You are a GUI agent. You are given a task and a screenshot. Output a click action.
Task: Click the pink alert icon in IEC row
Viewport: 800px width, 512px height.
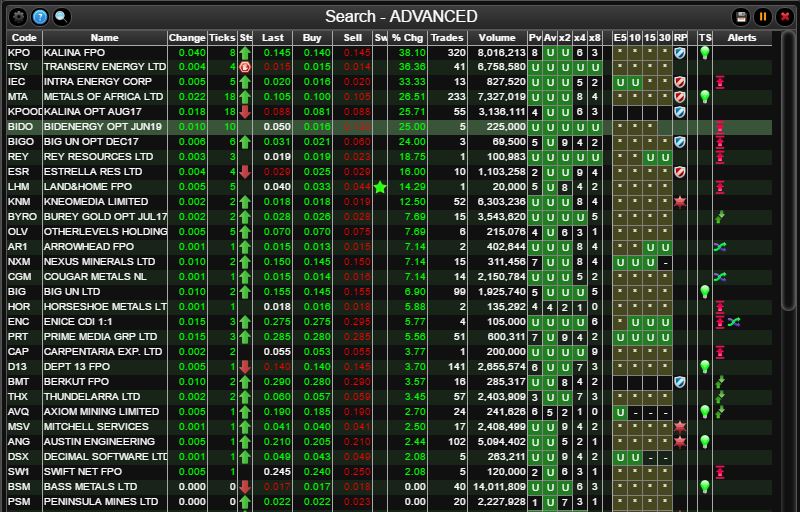720,82
